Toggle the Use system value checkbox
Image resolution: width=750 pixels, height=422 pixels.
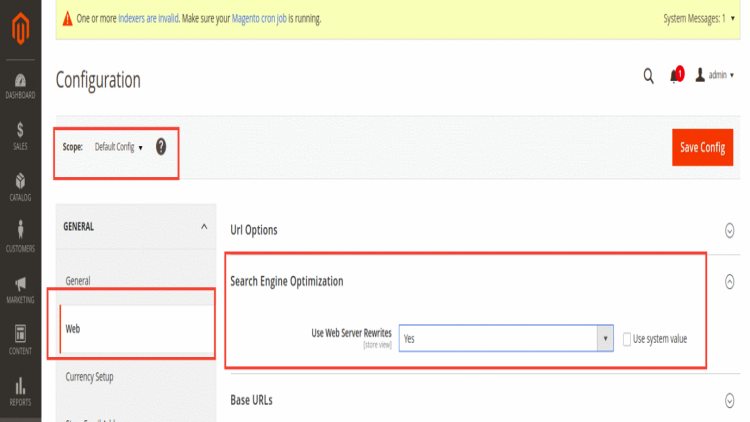(x=627, y=339)
